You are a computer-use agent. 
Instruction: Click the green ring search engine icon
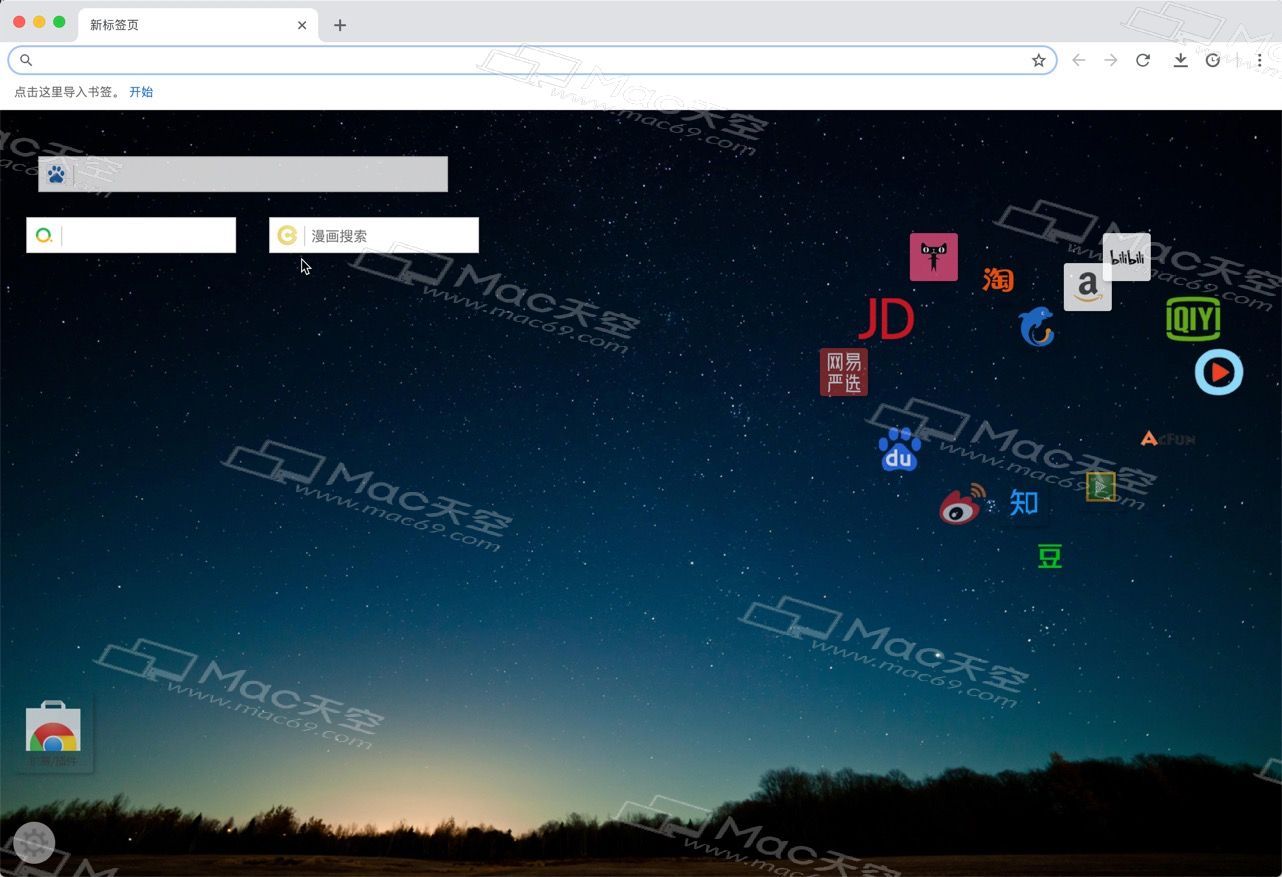pos(44,235)
